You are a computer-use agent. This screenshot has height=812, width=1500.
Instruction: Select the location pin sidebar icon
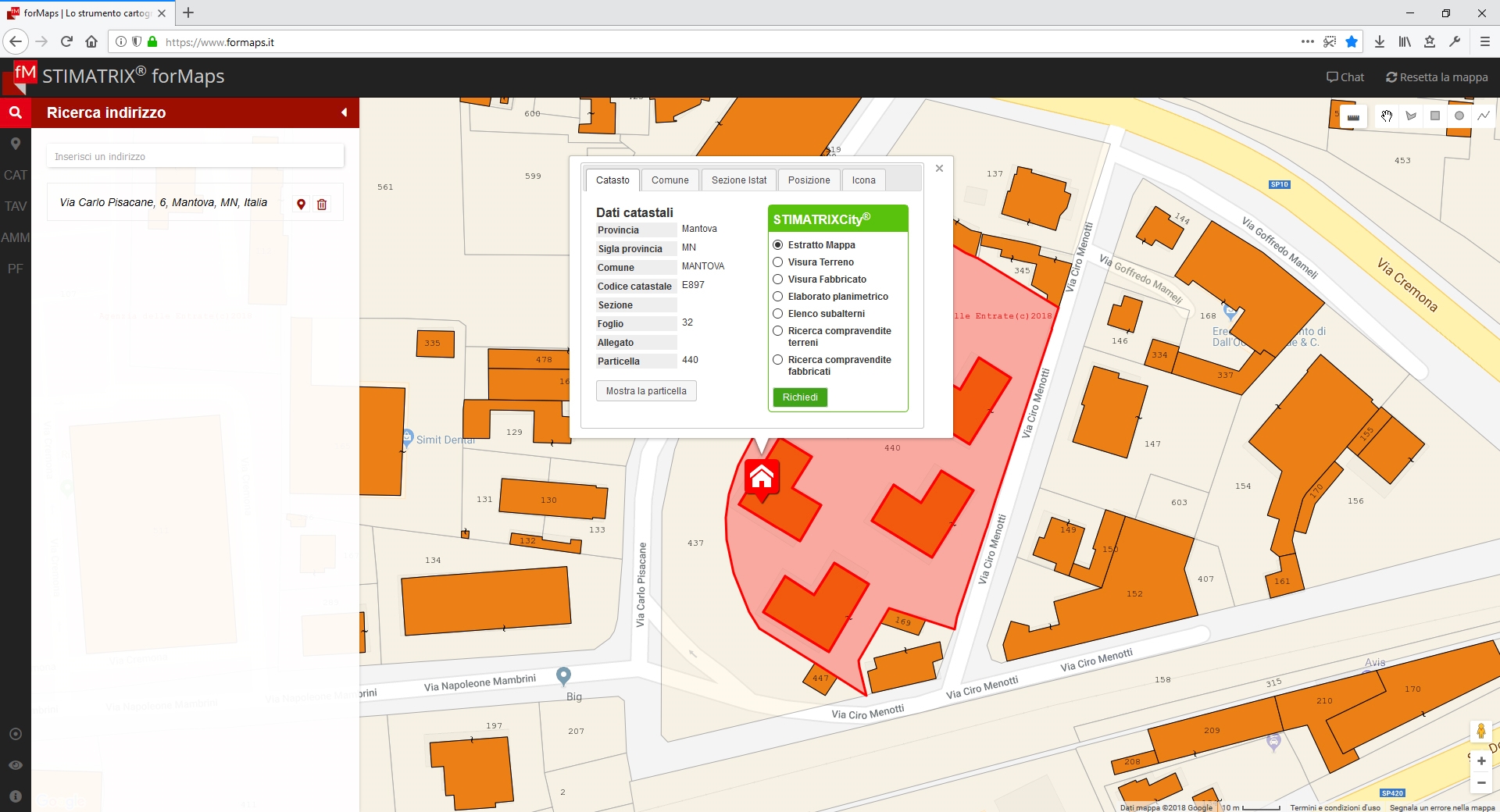tap(15, 144)
